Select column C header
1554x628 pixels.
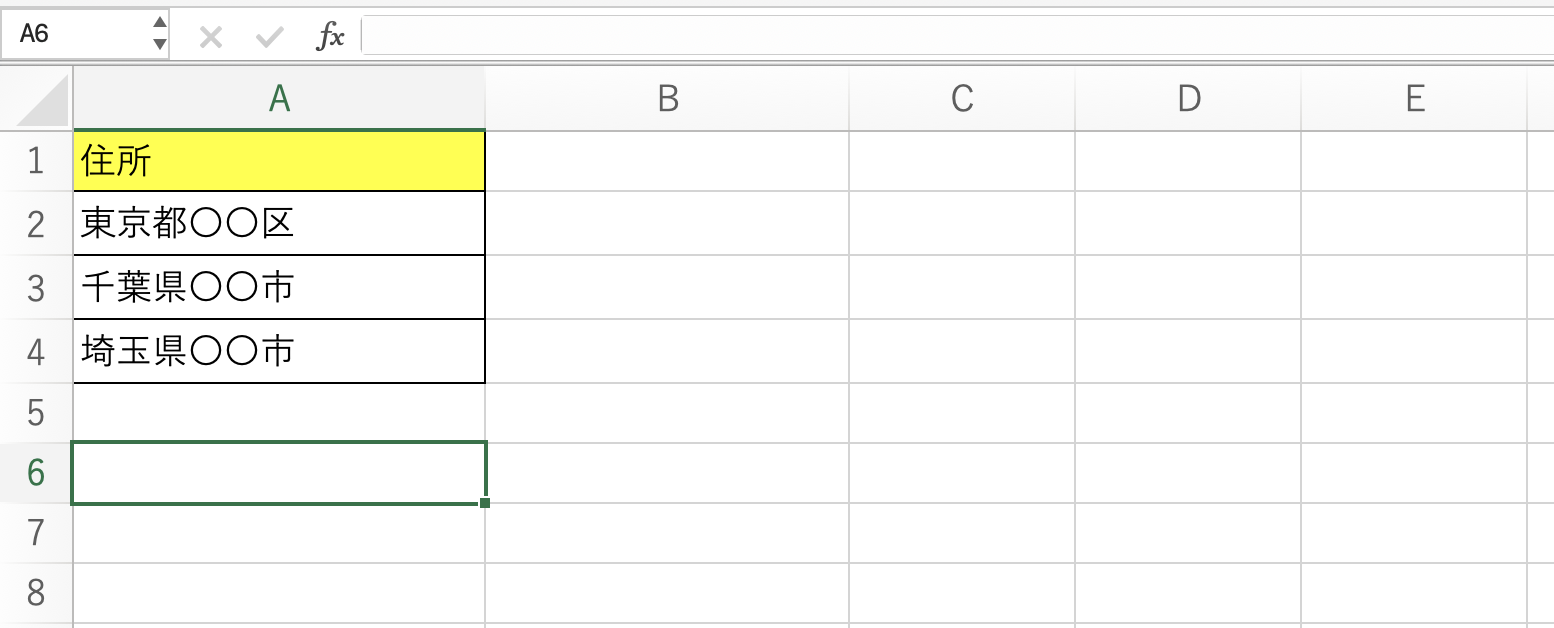pos(962,98)
